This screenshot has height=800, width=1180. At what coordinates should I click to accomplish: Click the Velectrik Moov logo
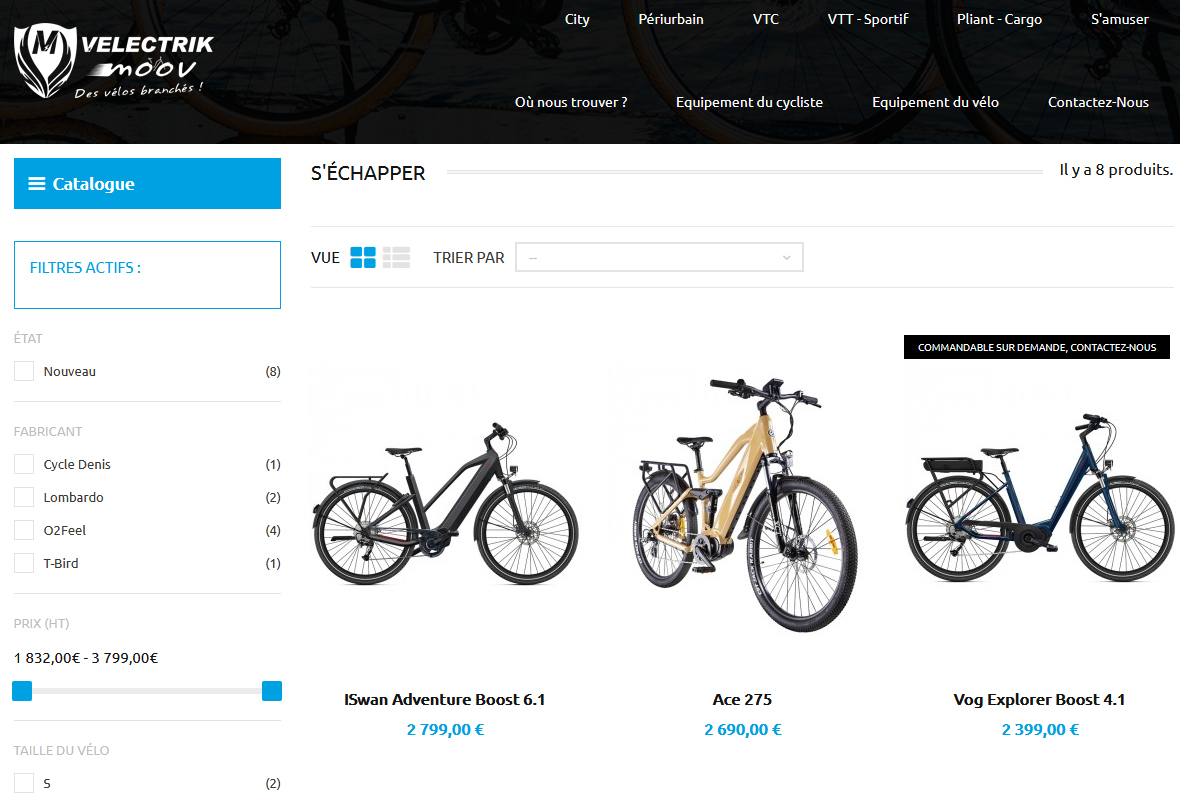(114, 61)
